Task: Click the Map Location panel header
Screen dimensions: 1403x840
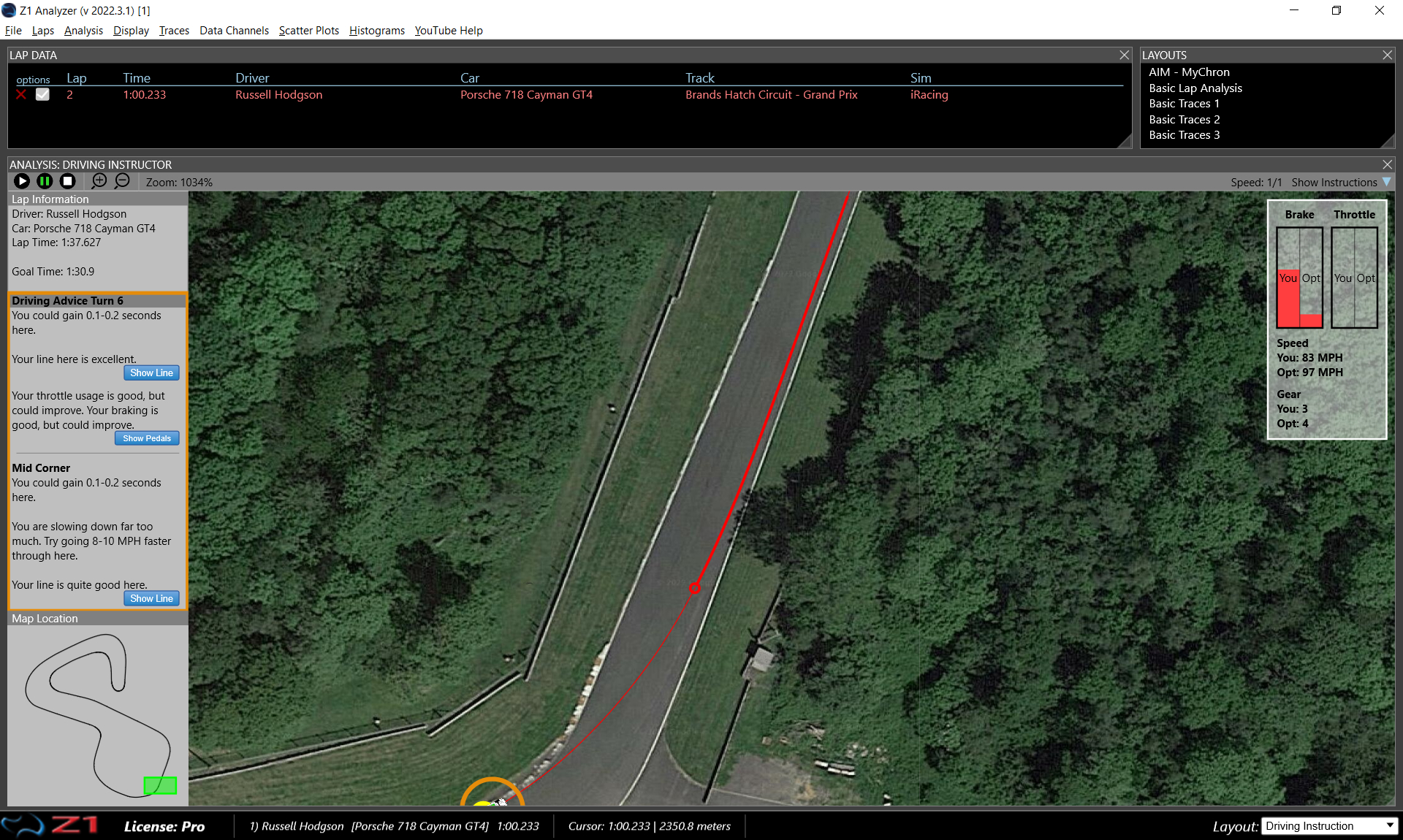Action: [x=98, y=619]
